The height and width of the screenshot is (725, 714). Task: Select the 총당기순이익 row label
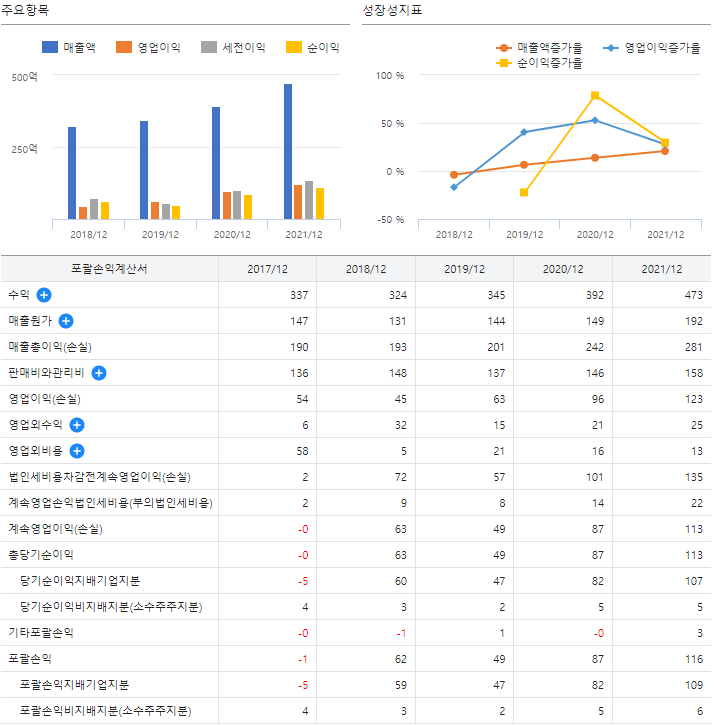(x=41, y=554)
